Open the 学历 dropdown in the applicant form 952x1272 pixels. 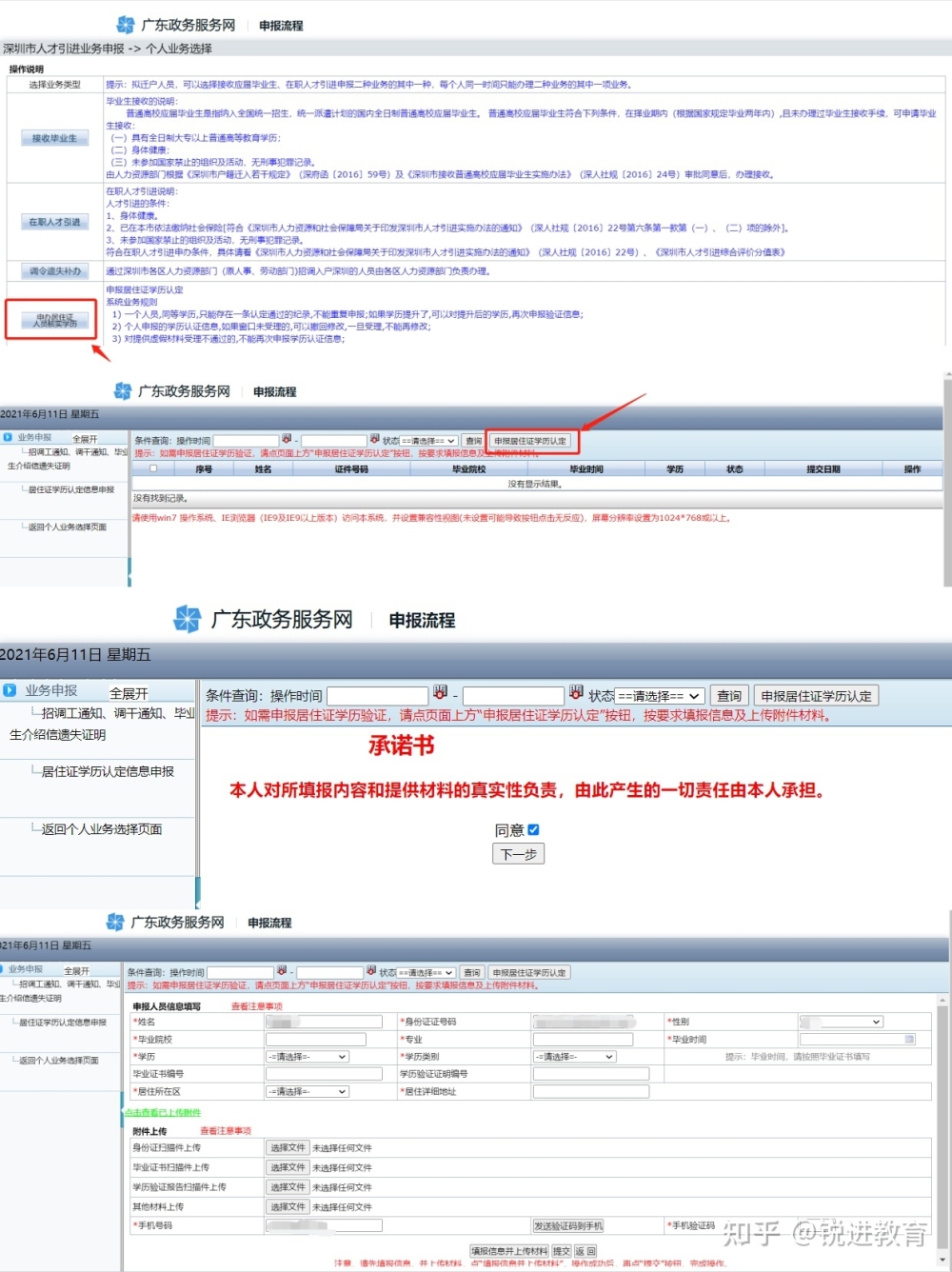click(307, 1057)
